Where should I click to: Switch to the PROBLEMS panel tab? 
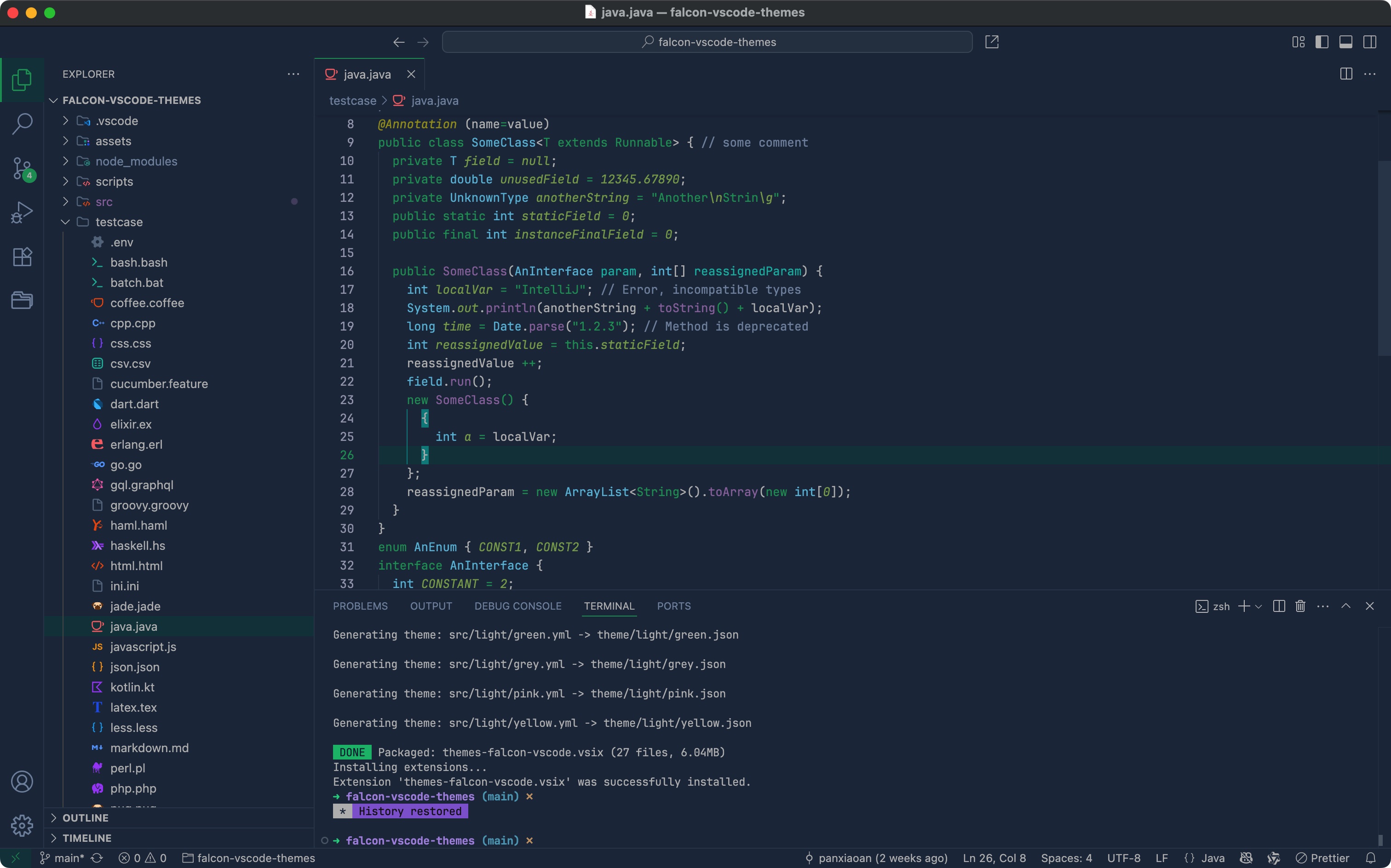click(360, 606)
